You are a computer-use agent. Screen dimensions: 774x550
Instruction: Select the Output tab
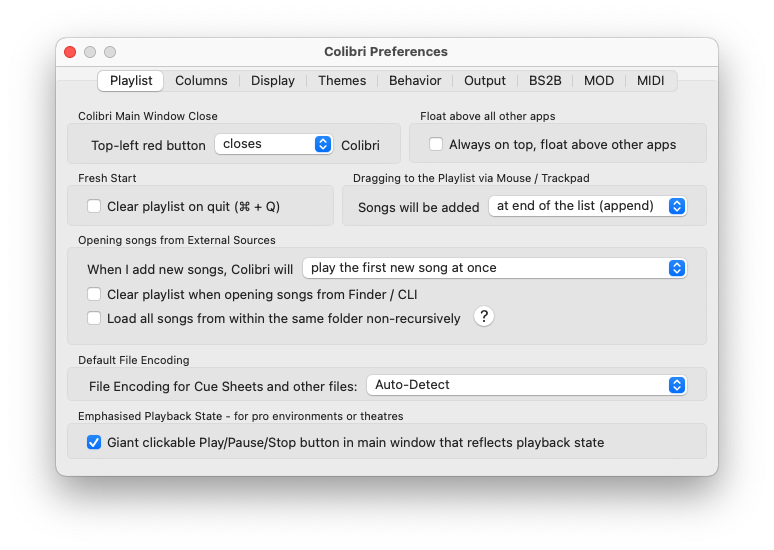pos(485,80)
